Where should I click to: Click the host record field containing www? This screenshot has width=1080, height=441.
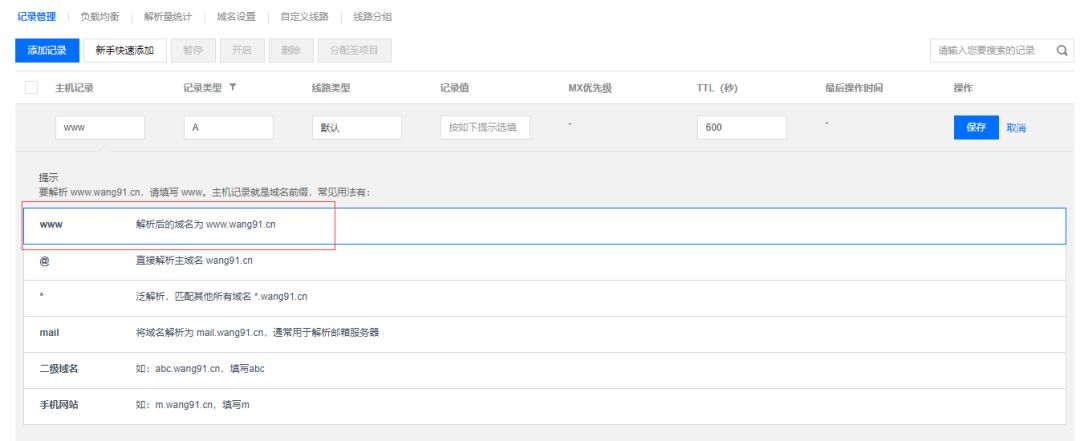coord(100,127)
